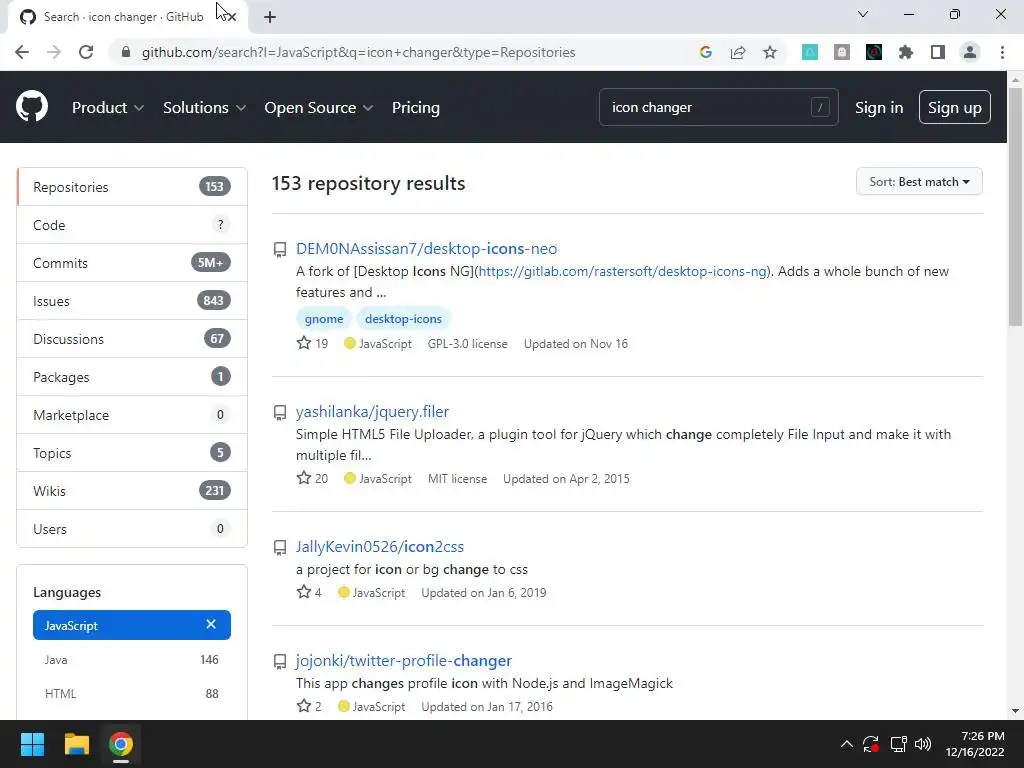
Task: Open File Explorer from taskbar
Action: click(x=76, y=744)
